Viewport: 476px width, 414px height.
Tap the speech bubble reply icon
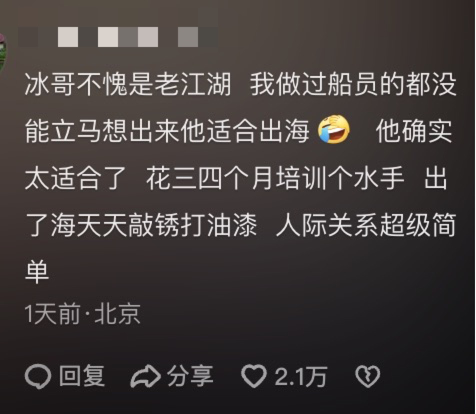pyautogui.click(x=38, y=377)
